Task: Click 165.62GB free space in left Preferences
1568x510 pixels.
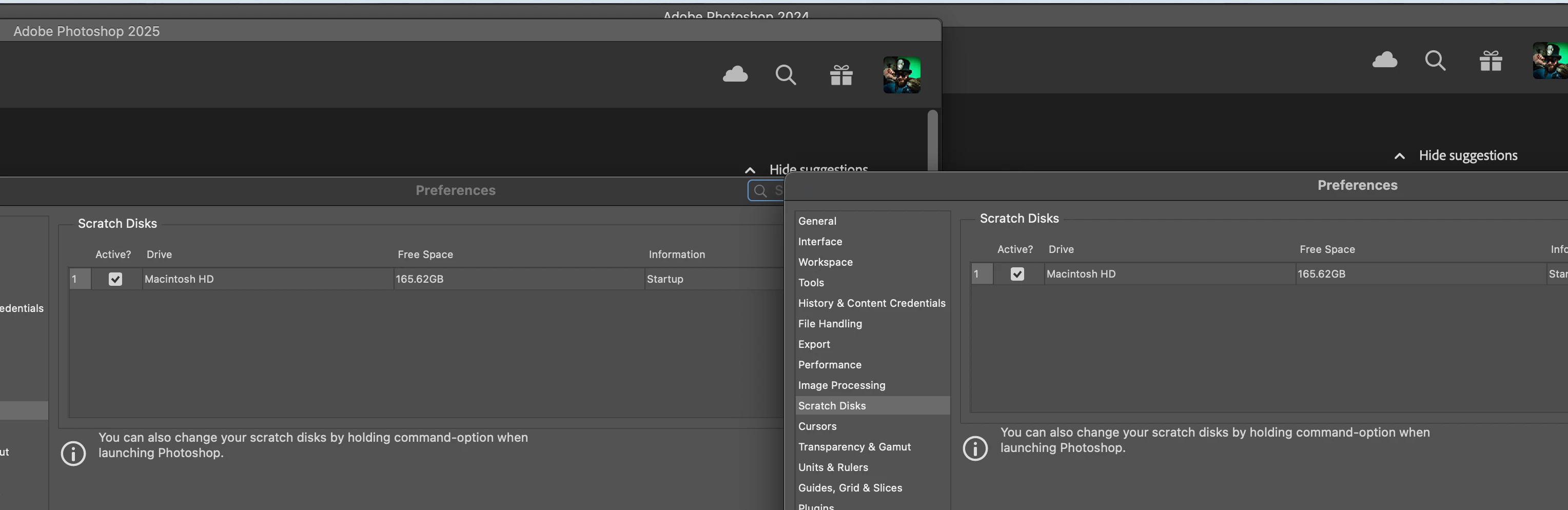Action: 419,279
